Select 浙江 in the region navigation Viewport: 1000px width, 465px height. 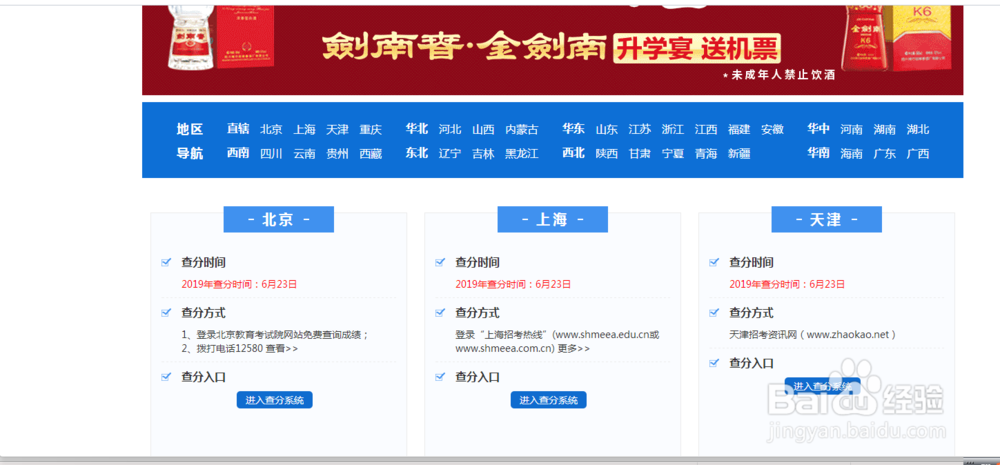[673, 129]
